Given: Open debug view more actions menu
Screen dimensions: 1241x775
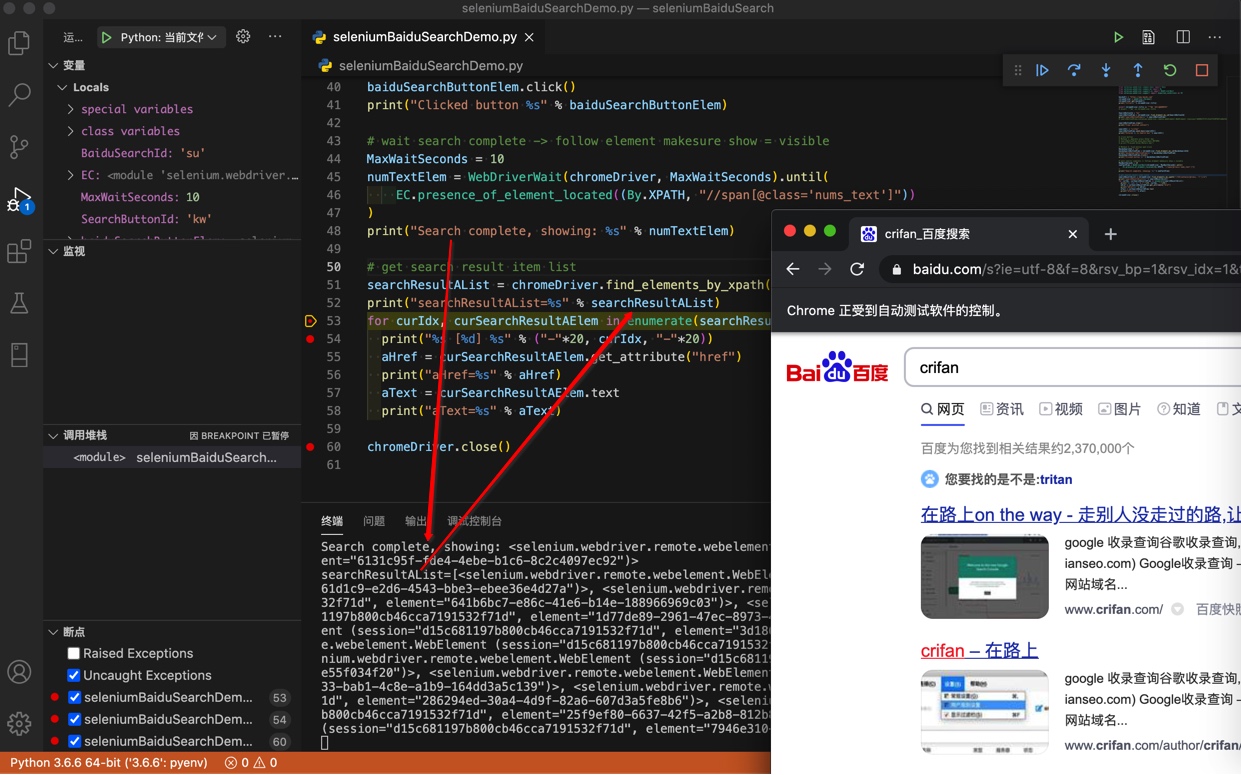Looking at the screenshot, I should coord(275,37).
